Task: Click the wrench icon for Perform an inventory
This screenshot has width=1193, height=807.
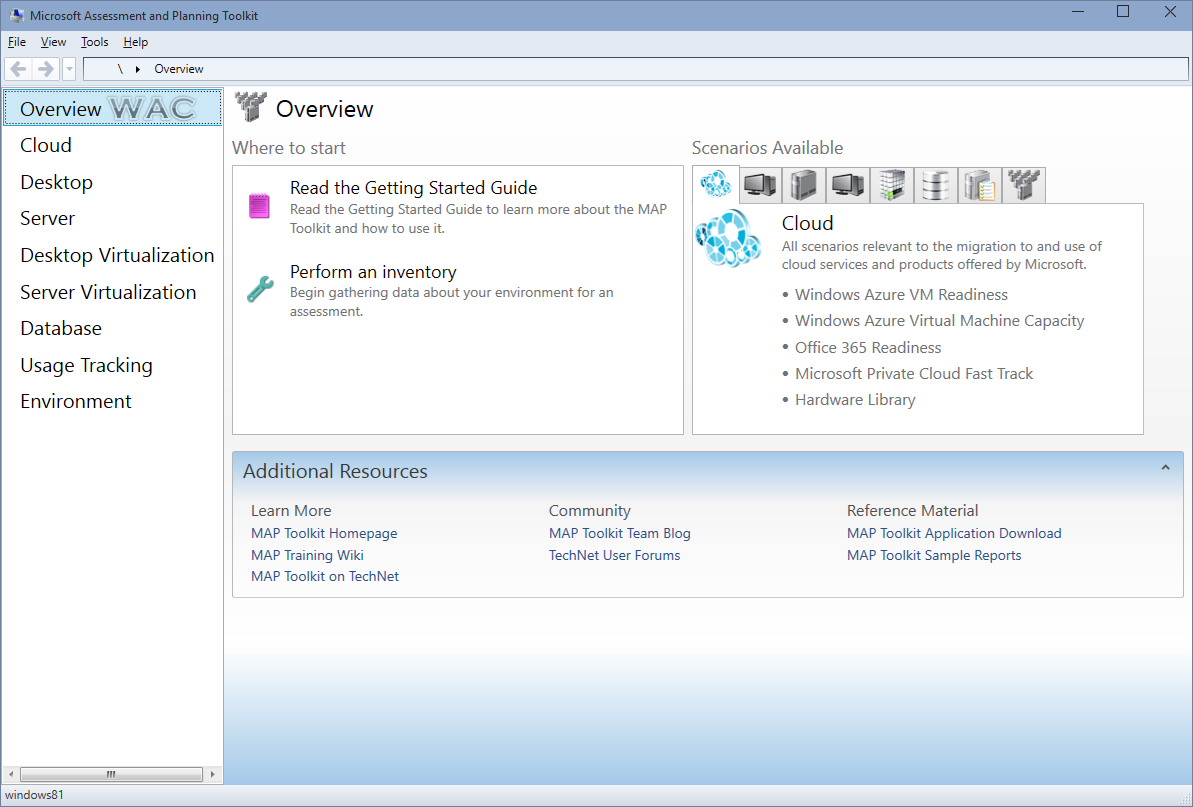Action: pyautogui.click(x=260, y=289)
